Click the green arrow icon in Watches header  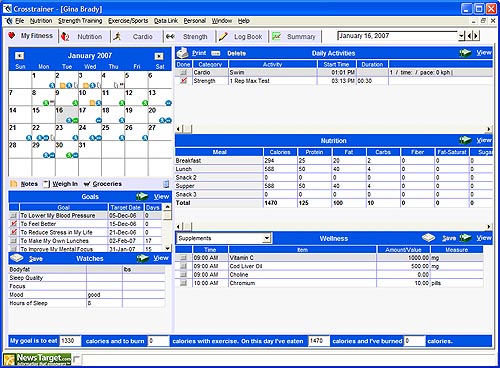click(x=142, y=258)
